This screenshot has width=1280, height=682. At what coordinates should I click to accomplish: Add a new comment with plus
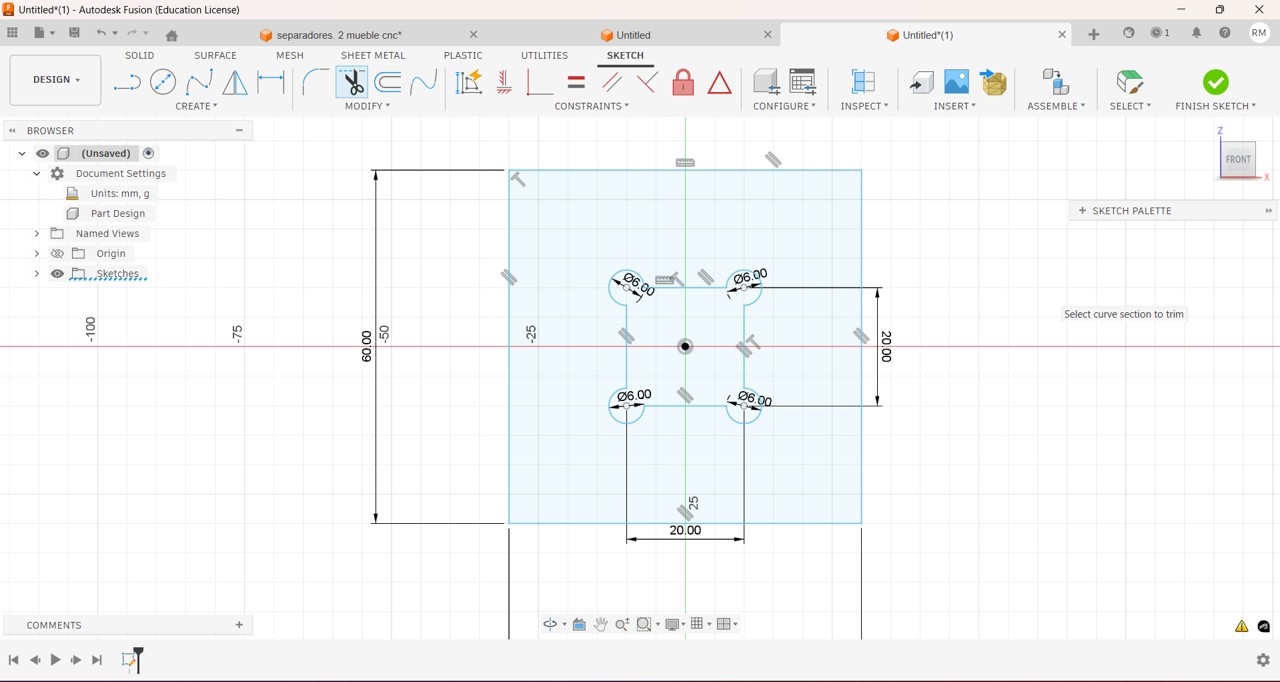point(239,625)
